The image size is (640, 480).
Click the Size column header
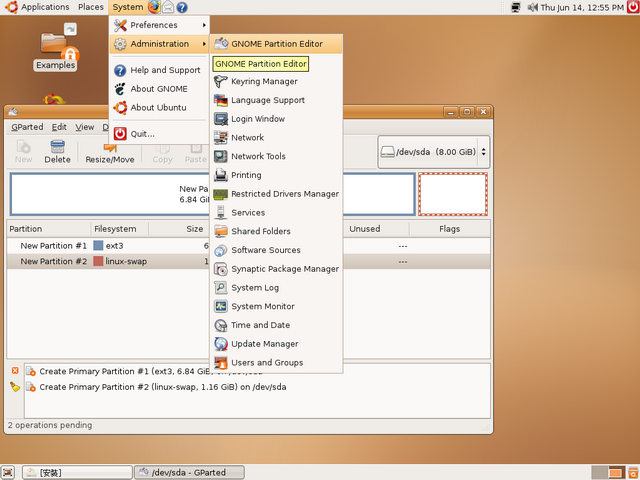click(x=180, y=229)
